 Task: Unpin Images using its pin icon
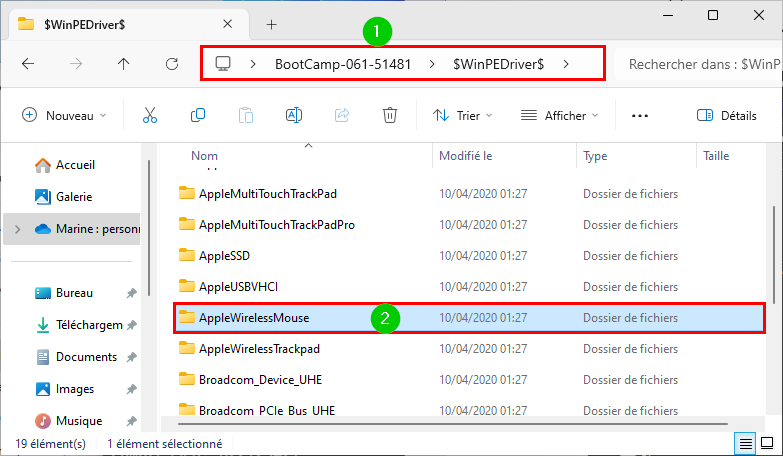[131, 389]
